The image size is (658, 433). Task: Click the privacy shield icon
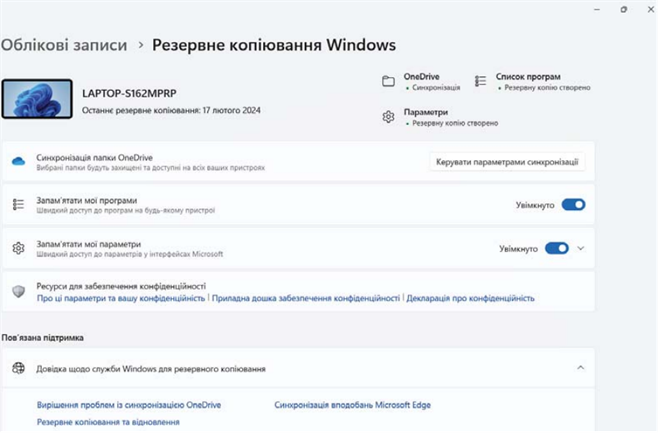18,291
